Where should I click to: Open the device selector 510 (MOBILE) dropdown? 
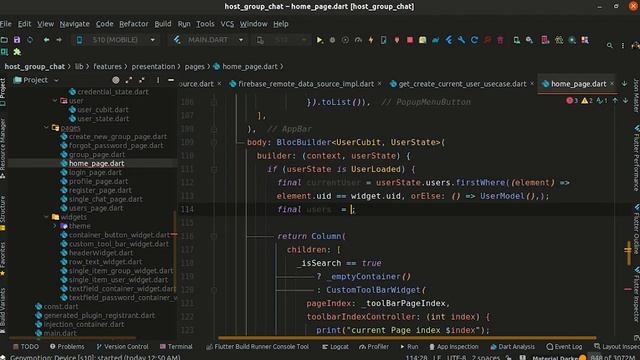pos(116,40)
